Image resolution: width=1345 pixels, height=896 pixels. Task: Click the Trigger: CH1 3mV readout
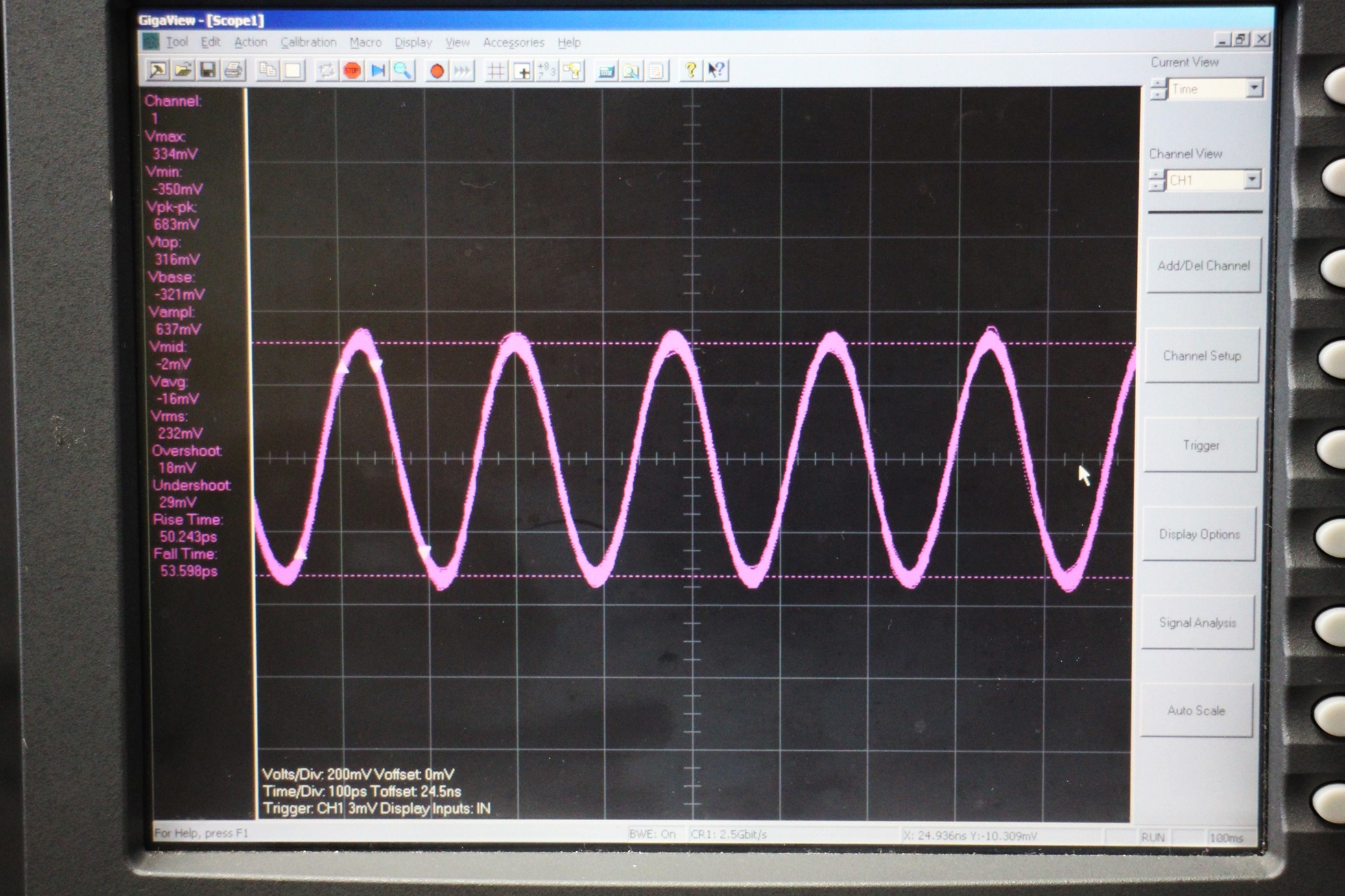coord(320,808)
